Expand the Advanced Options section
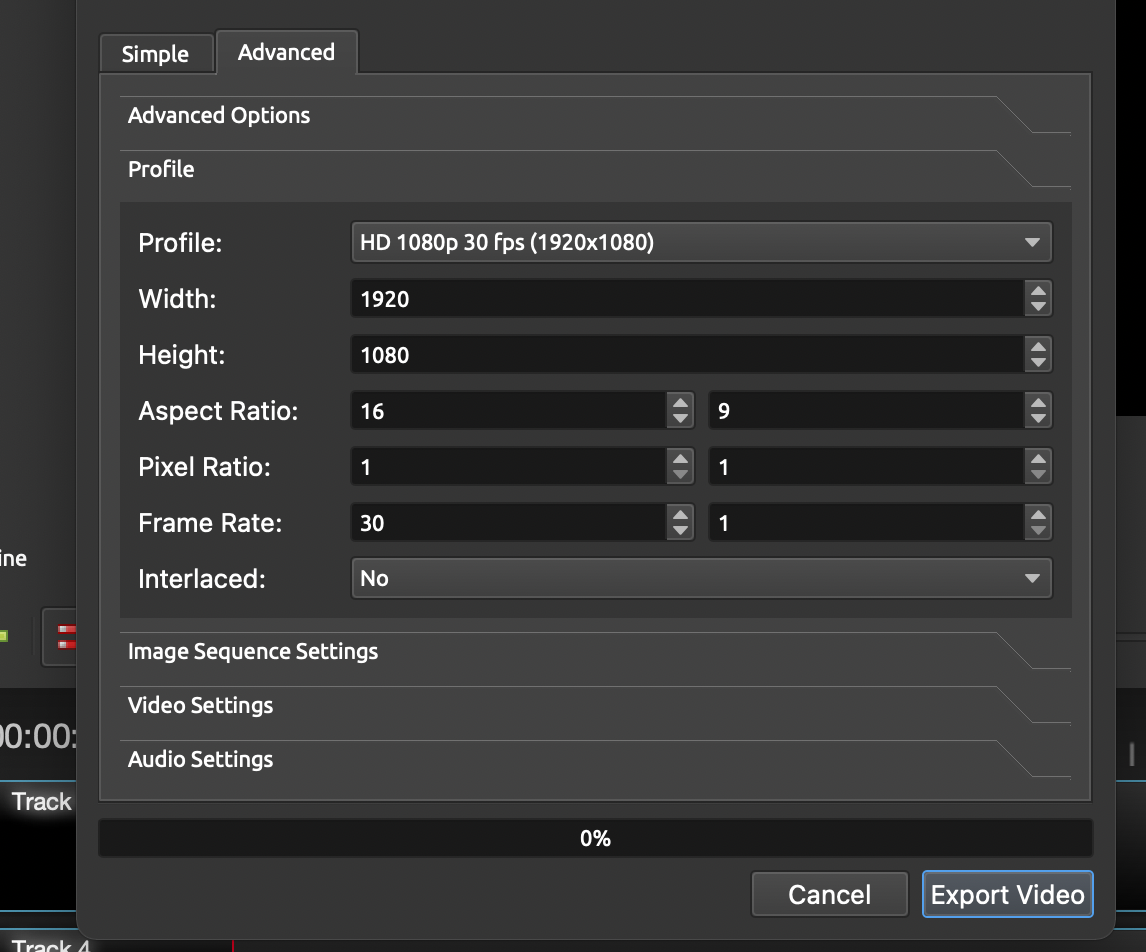Viewport: 1146px width, 952px height. [x=595, y=115]
